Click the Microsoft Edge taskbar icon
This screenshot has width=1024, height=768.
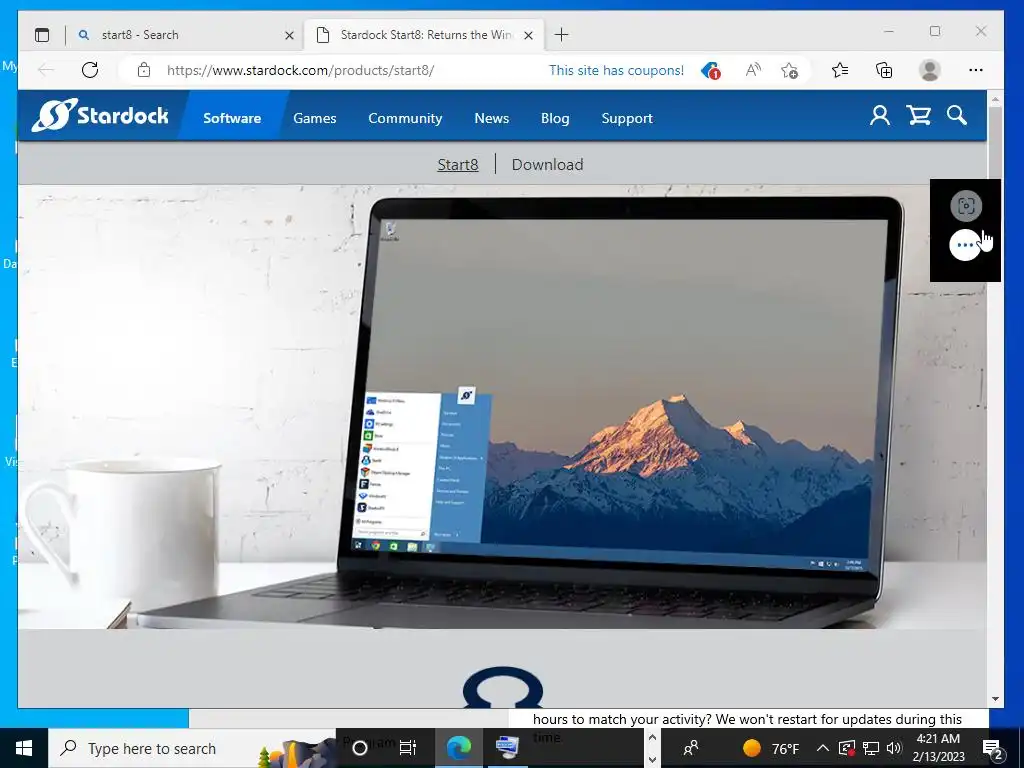(458, 748)
